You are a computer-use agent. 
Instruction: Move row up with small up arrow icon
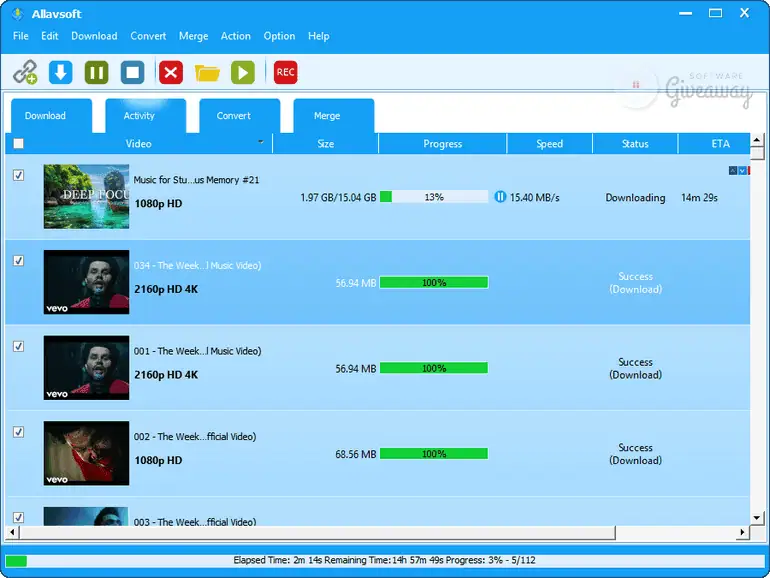(733, 170)
